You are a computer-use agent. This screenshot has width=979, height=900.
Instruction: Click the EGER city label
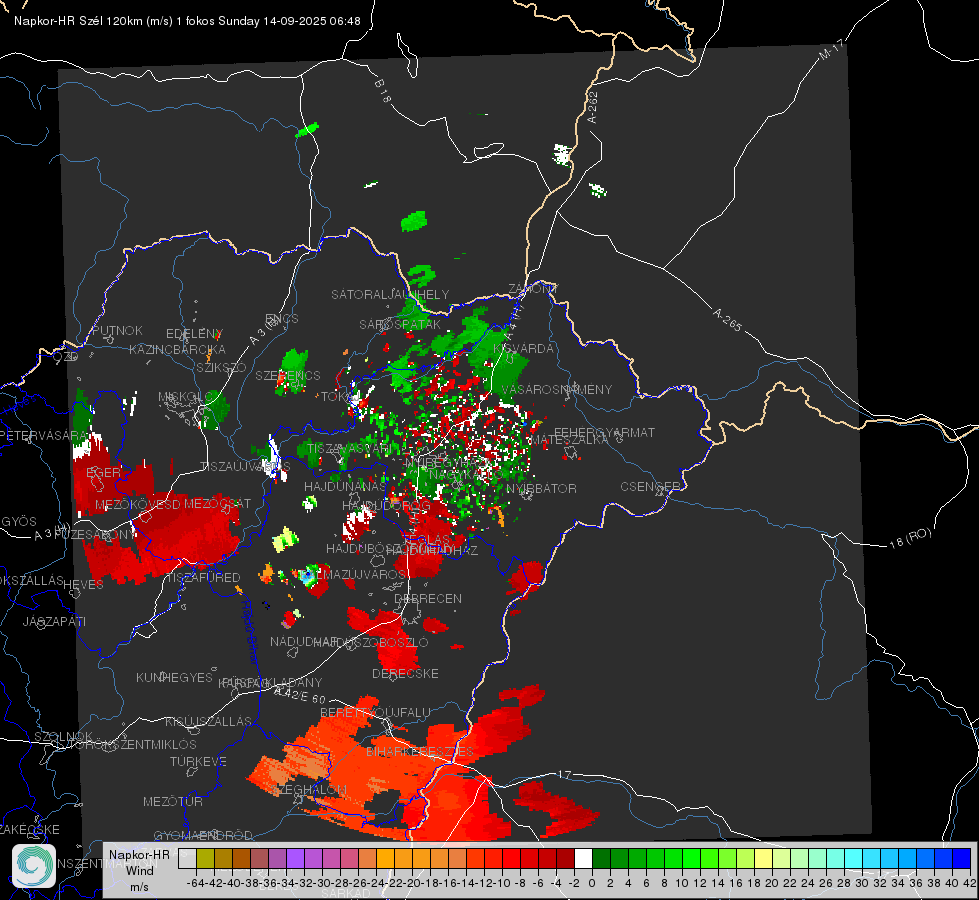(x=103, y=473)
